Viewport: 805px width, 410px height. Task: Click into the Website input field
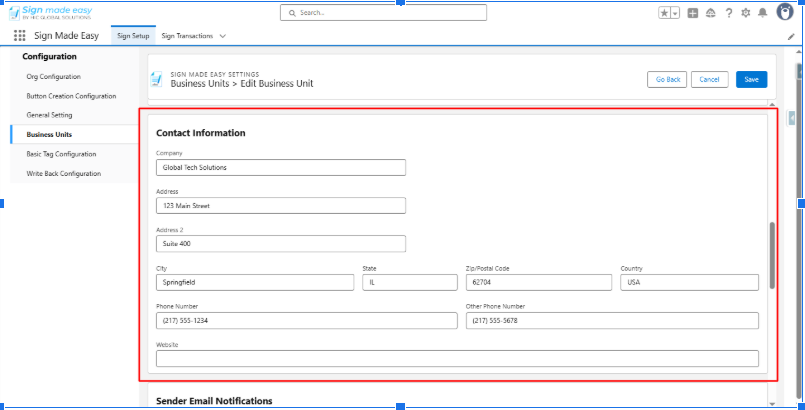point(457,359)
